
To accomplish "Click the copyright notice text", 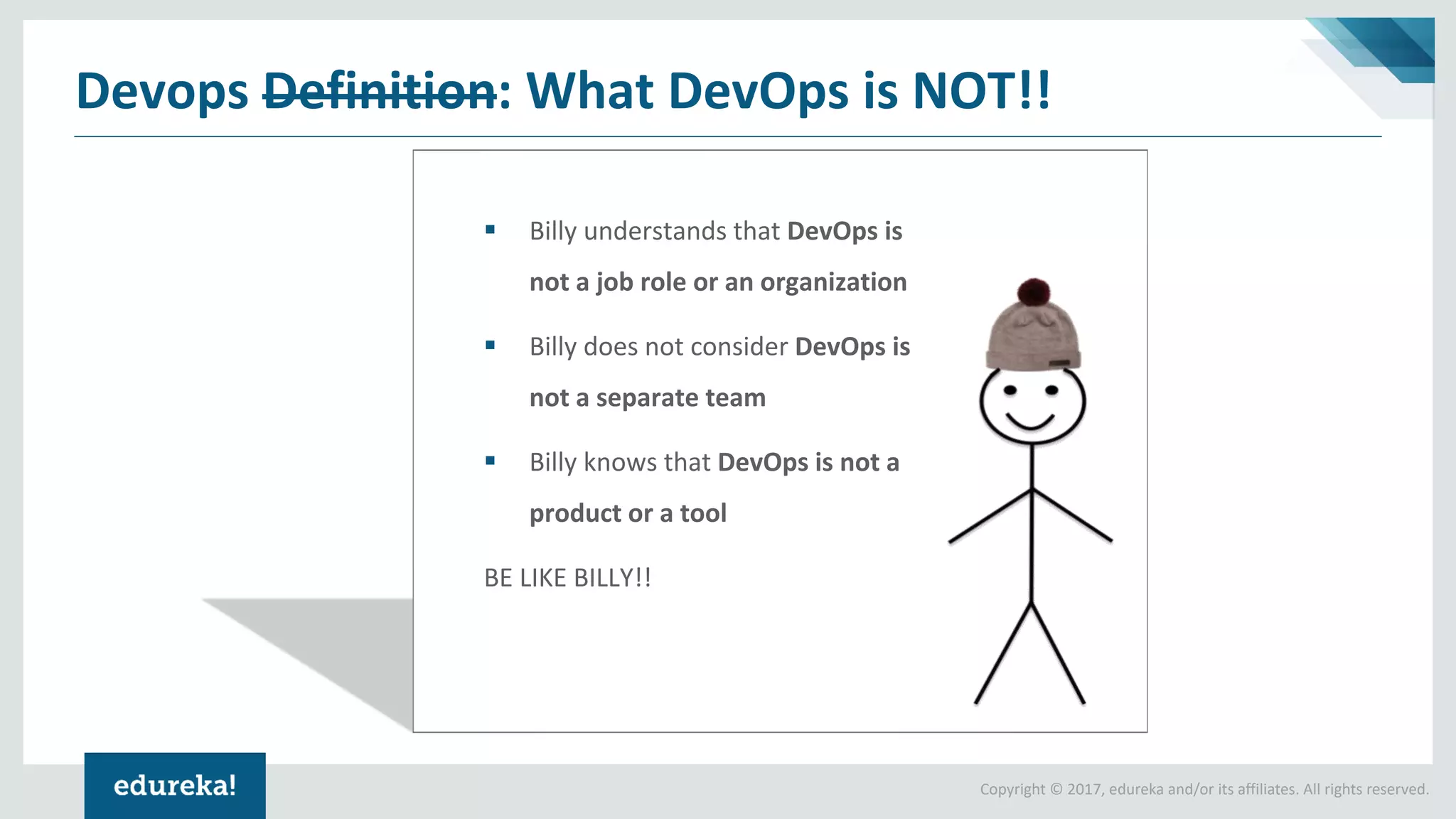I will 1204,789.
